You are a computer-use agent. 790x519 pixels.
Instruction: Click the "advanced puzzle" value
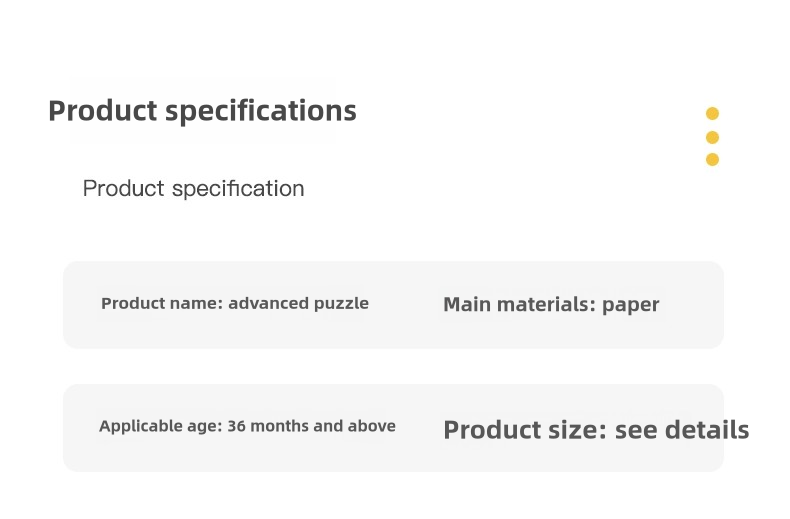pos(298,303)
